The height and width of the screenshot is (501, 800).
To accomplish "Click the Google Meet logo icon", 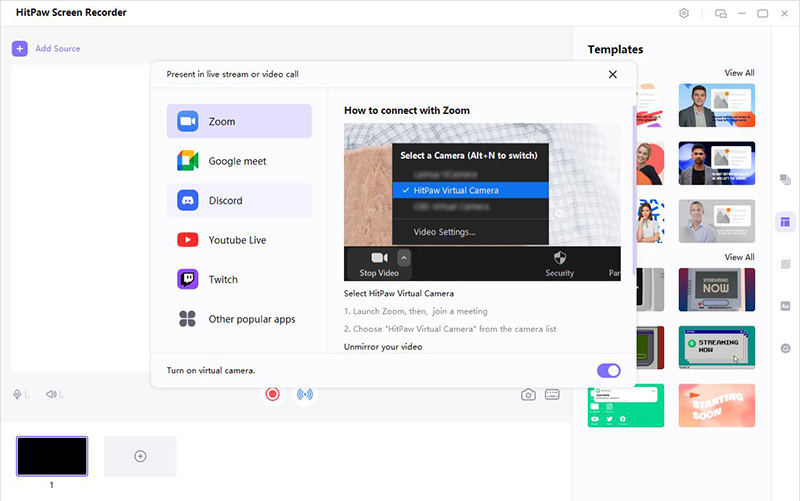I will coord(188,161).
